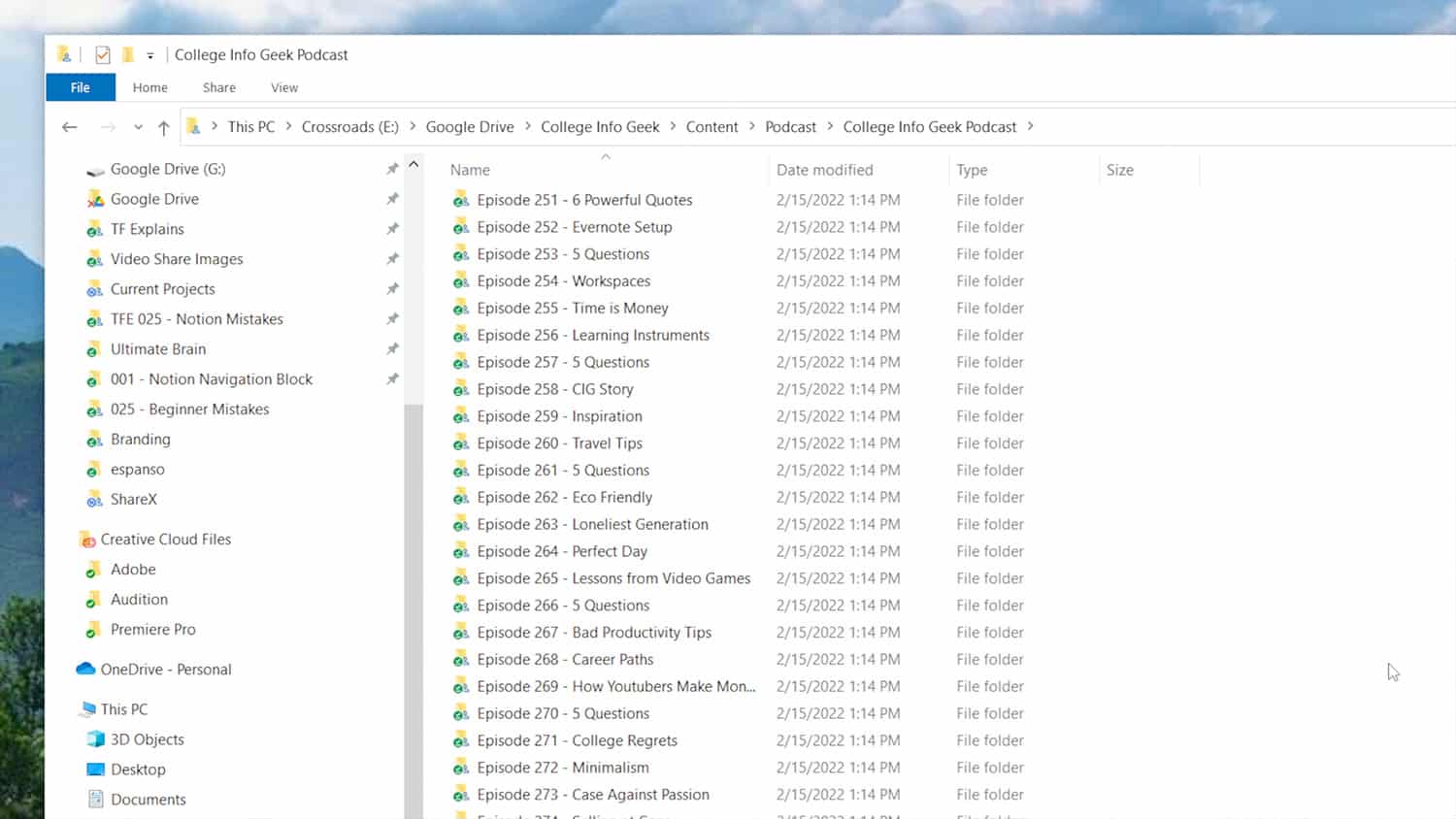
Task: Switch to the View ribbon tab
Action: (x=283, y=87)
